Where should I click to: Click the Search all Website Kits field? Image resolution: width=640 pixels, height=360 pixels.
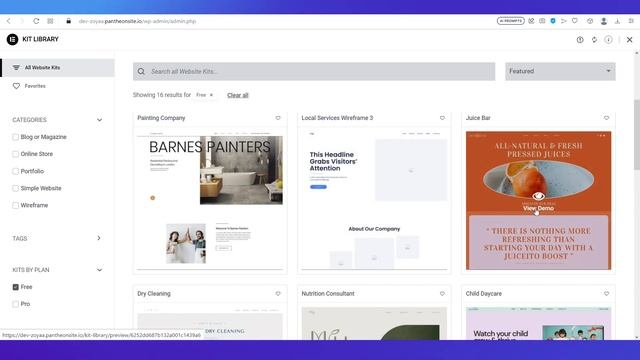[x=314, y=71]
